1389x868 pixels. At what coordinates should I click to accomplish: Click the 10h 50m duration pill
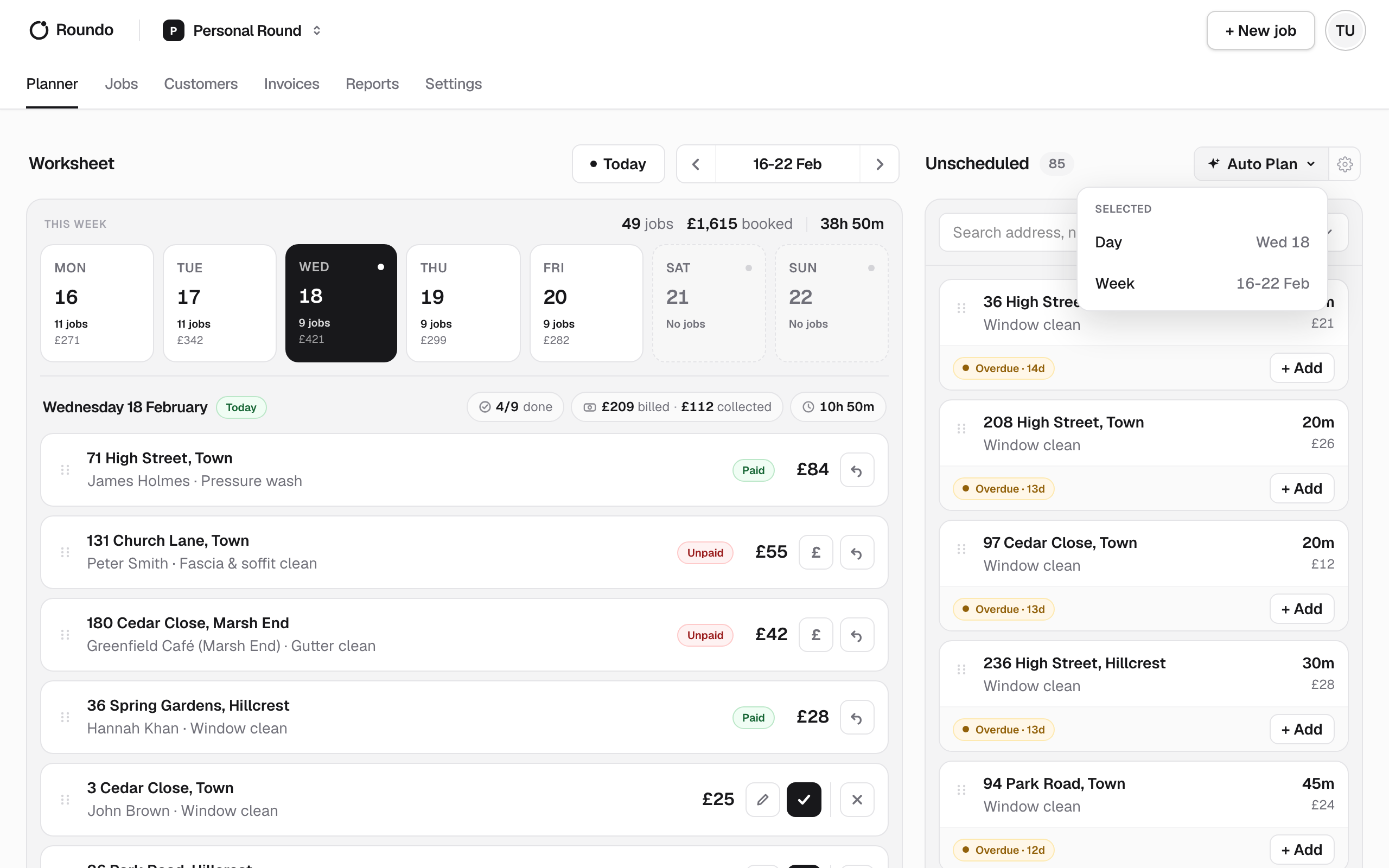tap(838, 407)
